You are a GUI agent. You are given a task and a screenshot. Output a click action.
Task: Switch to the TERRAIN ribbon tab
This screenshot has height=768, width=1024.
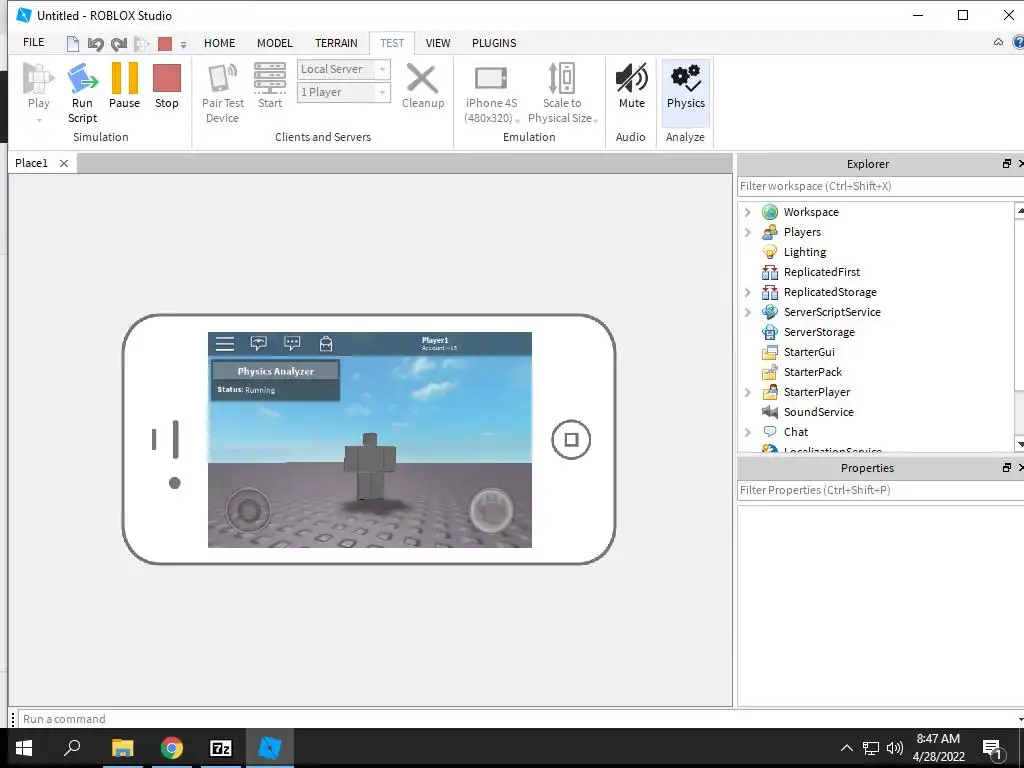336,43
